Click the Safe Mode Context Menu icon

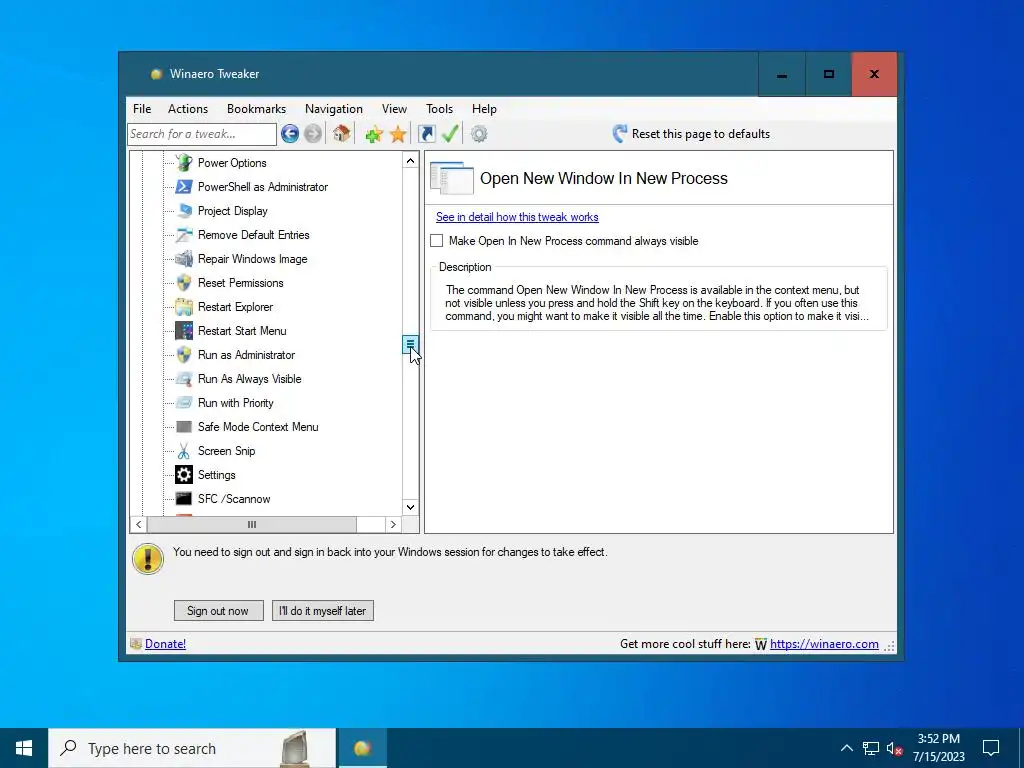(184, 427)
